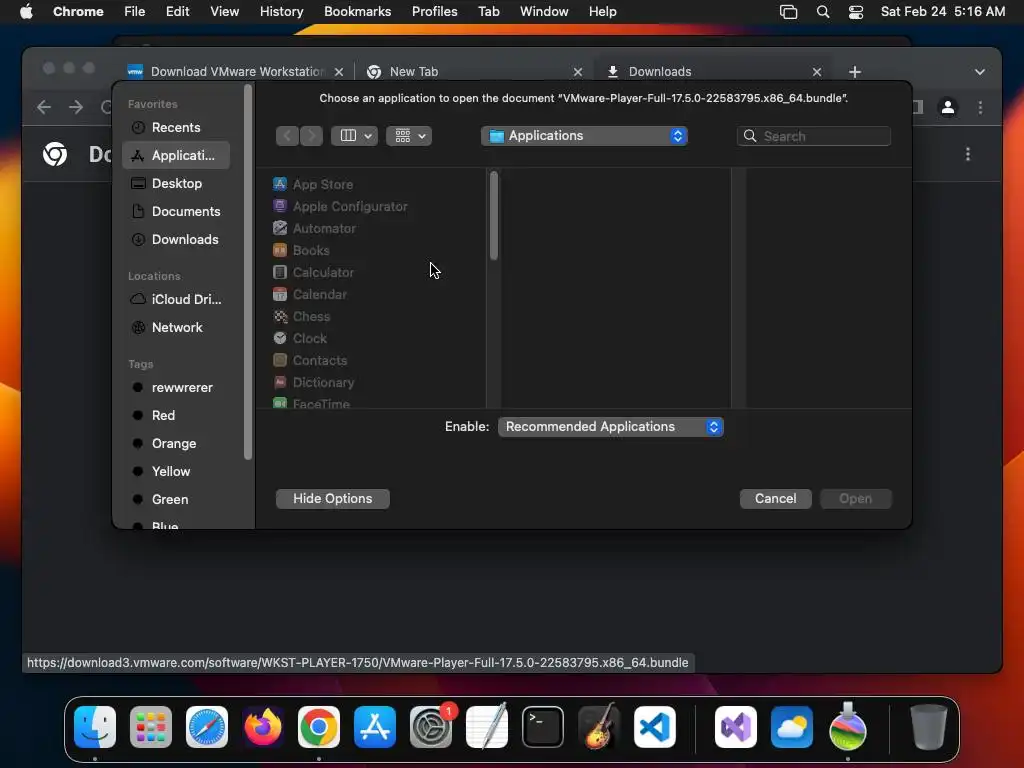Click Chrome back arrow
Screen dimensions: 1024x768
pyautogui.click(x=44, y=107)
